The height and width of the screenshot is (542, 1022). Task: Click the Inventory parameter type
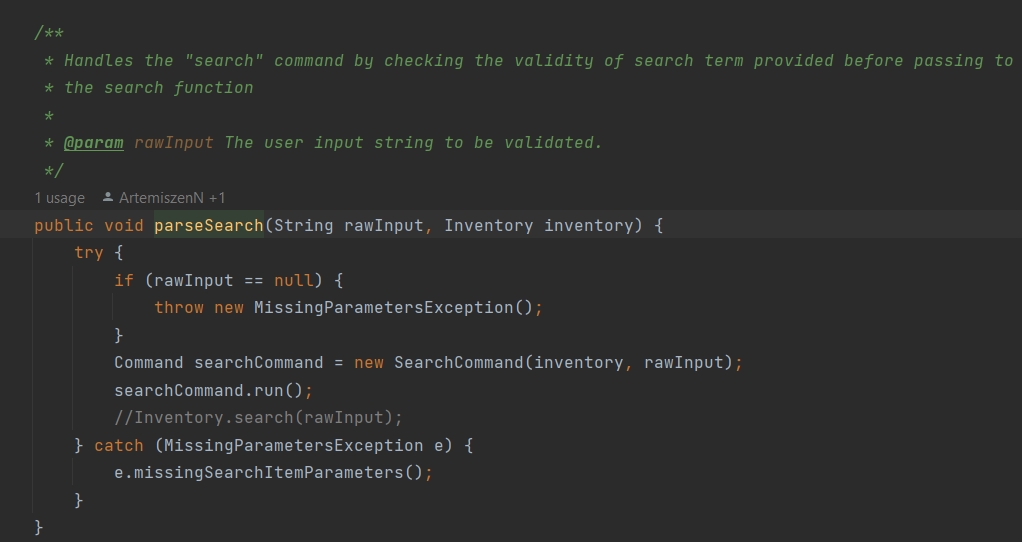[x=488, y=225]
